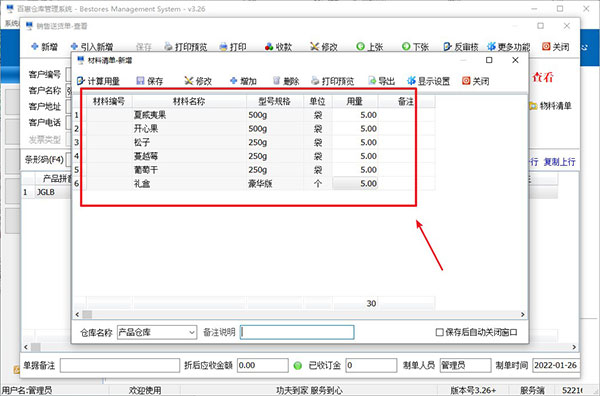
Task: Click 修改 in the 销售送货单 window toolbar
Action: click(324, 47)
